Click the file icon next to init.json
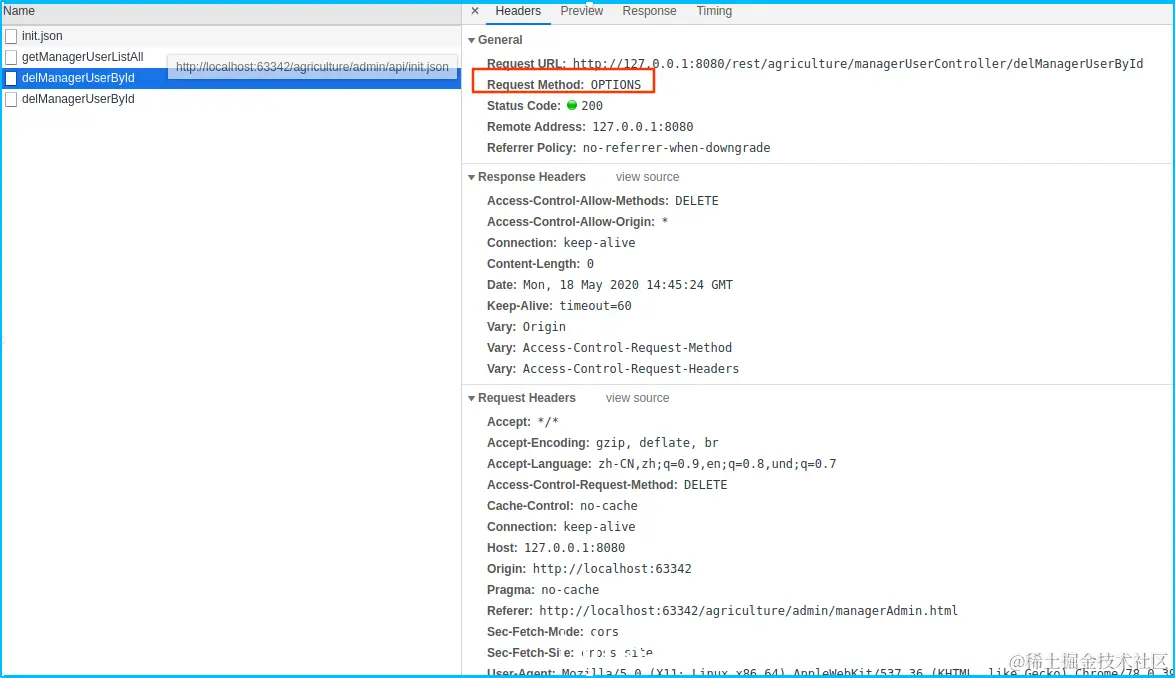1175x678 pixels. tap(11, 36)
